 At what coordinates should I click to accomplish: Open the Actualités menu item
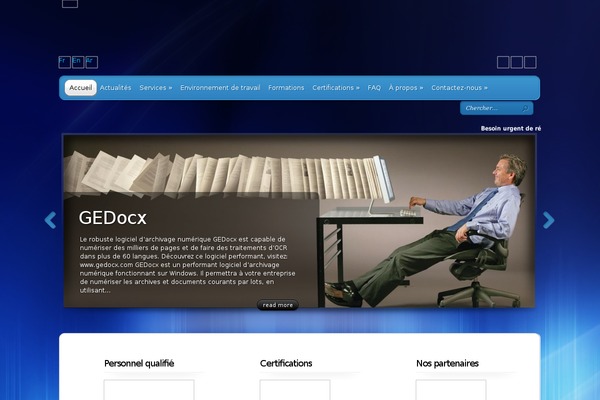click(x=115, y=88)
